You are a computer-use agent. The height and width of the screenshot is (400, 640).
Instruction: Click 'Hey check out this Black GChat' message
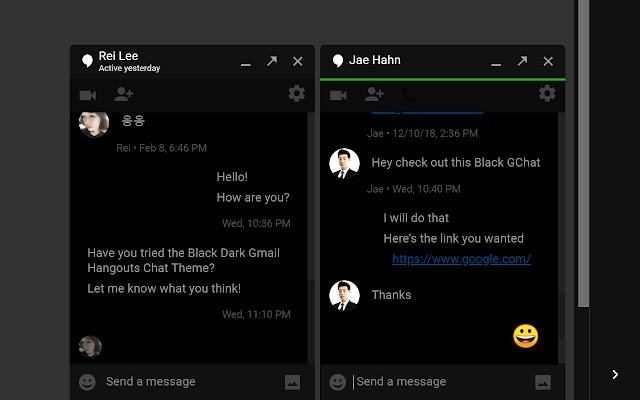456,162
